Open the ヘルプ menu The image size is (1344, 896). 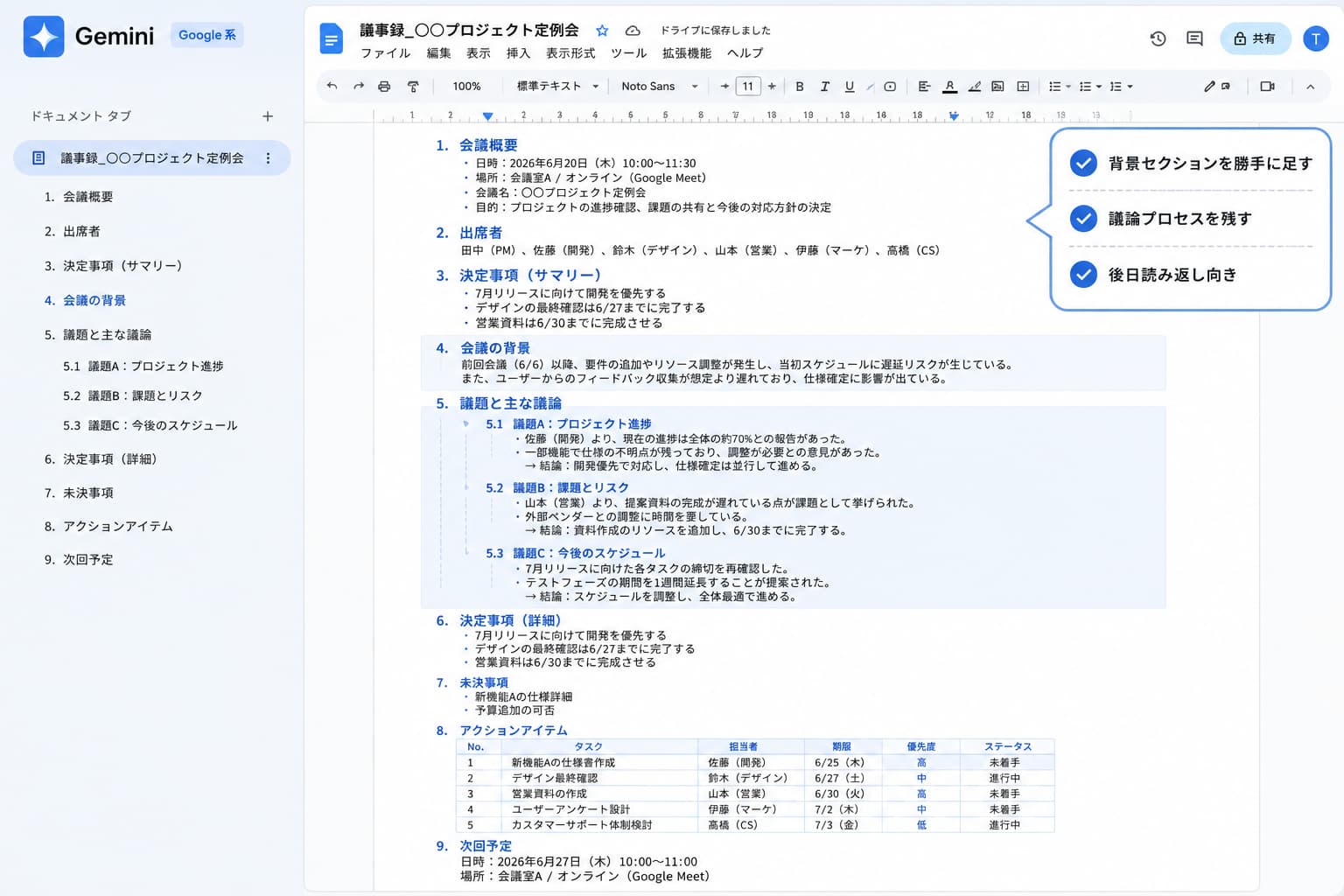[745, 53]
